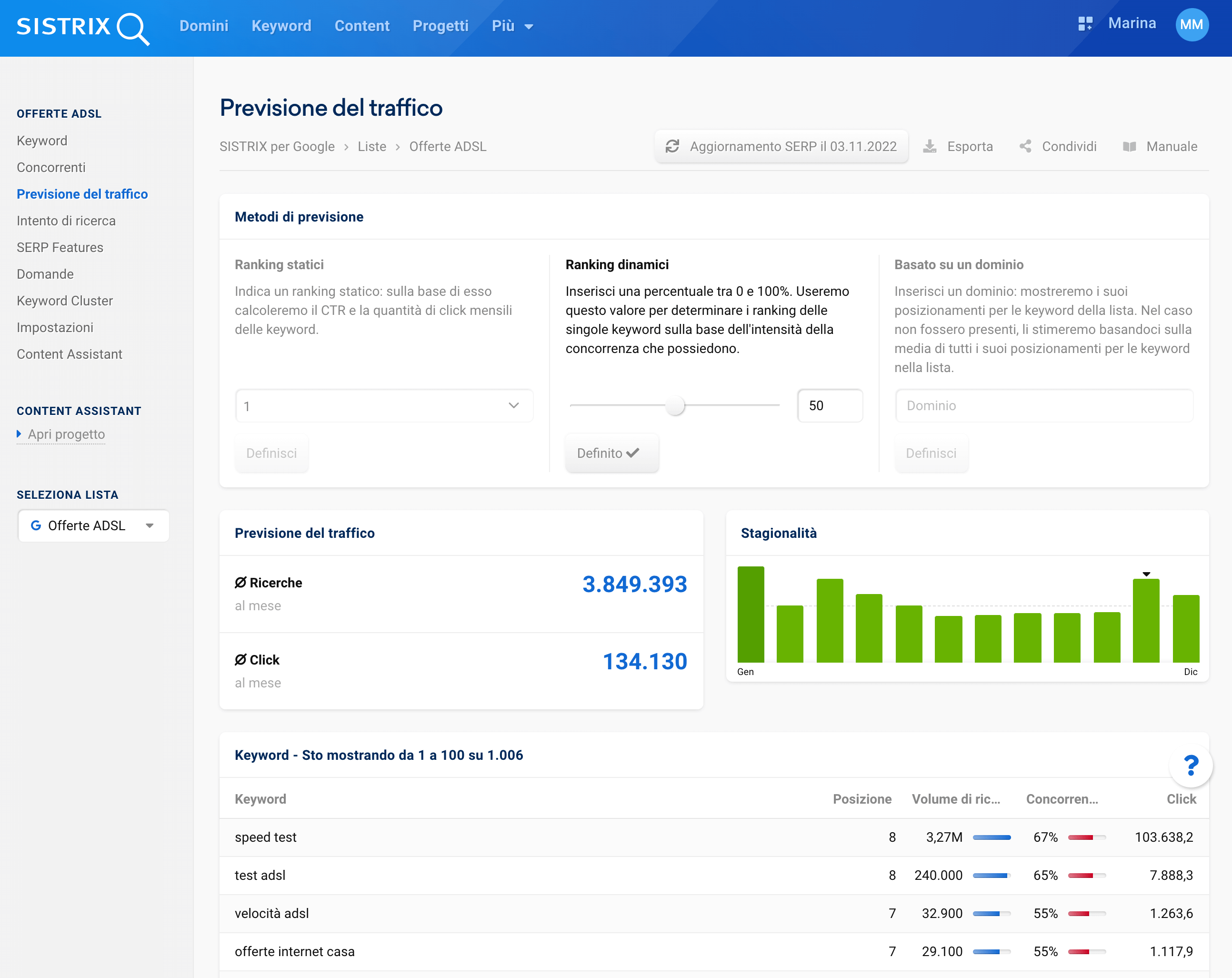This screenshot has width=1232, height=978.
Task: Click the Liste breadcrumb
Action: coord(372,146)
